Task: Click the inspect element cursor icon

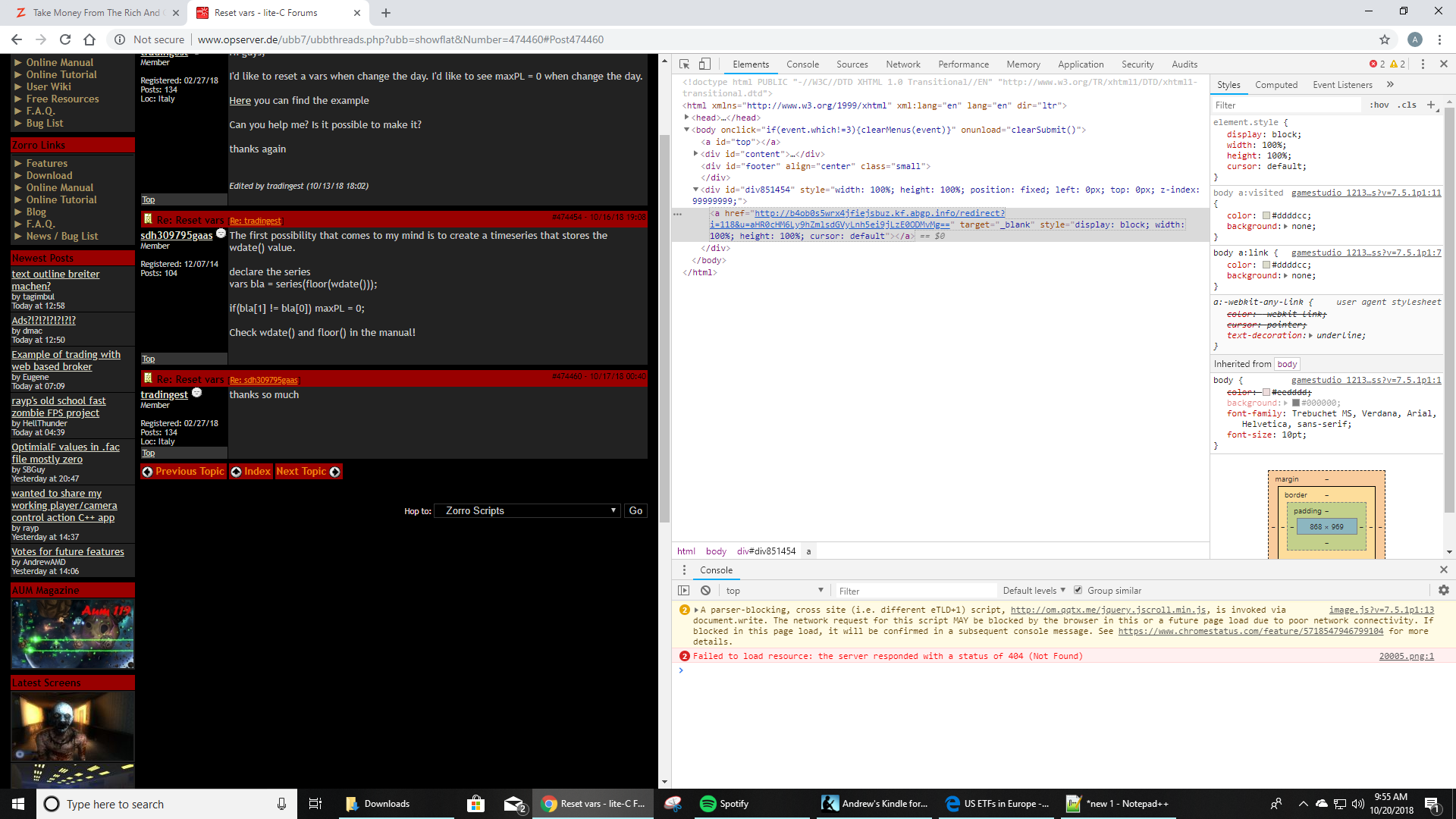Action: tap(685, 64)
